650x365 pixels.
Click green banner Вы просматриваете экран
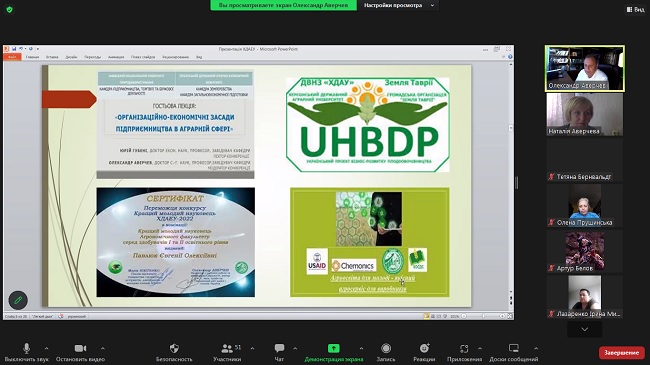point(284,5)
